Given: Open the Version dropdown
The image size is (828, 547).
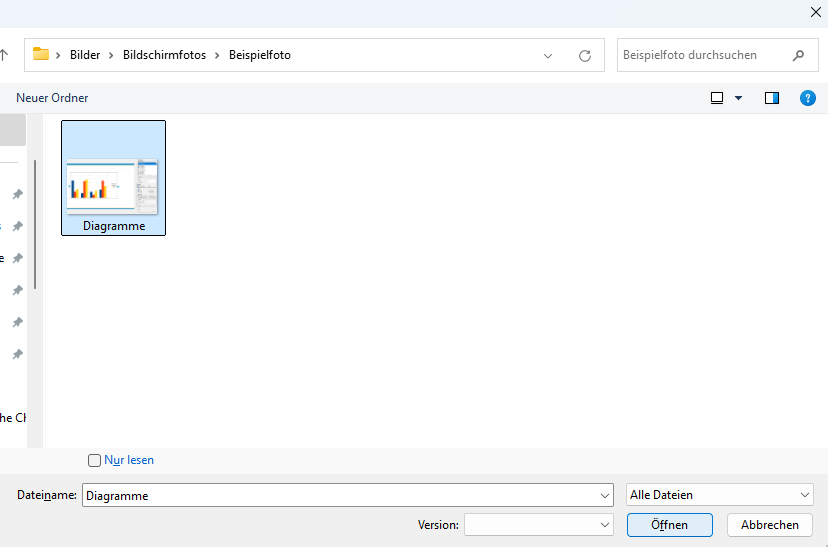Looking at the screenshot, I should tap(539, 525).
